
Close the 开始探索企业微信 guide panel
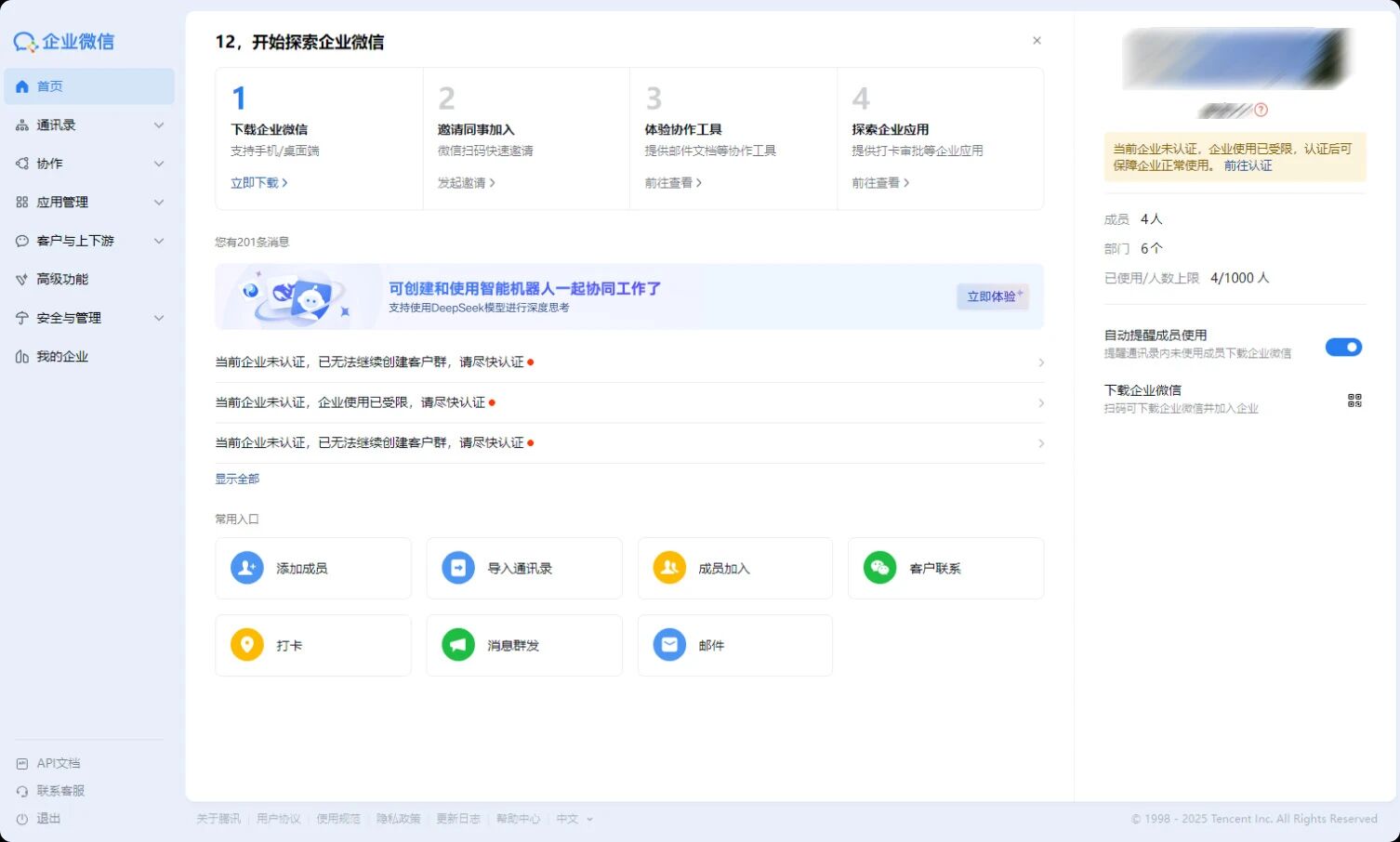click(1037, 41)
